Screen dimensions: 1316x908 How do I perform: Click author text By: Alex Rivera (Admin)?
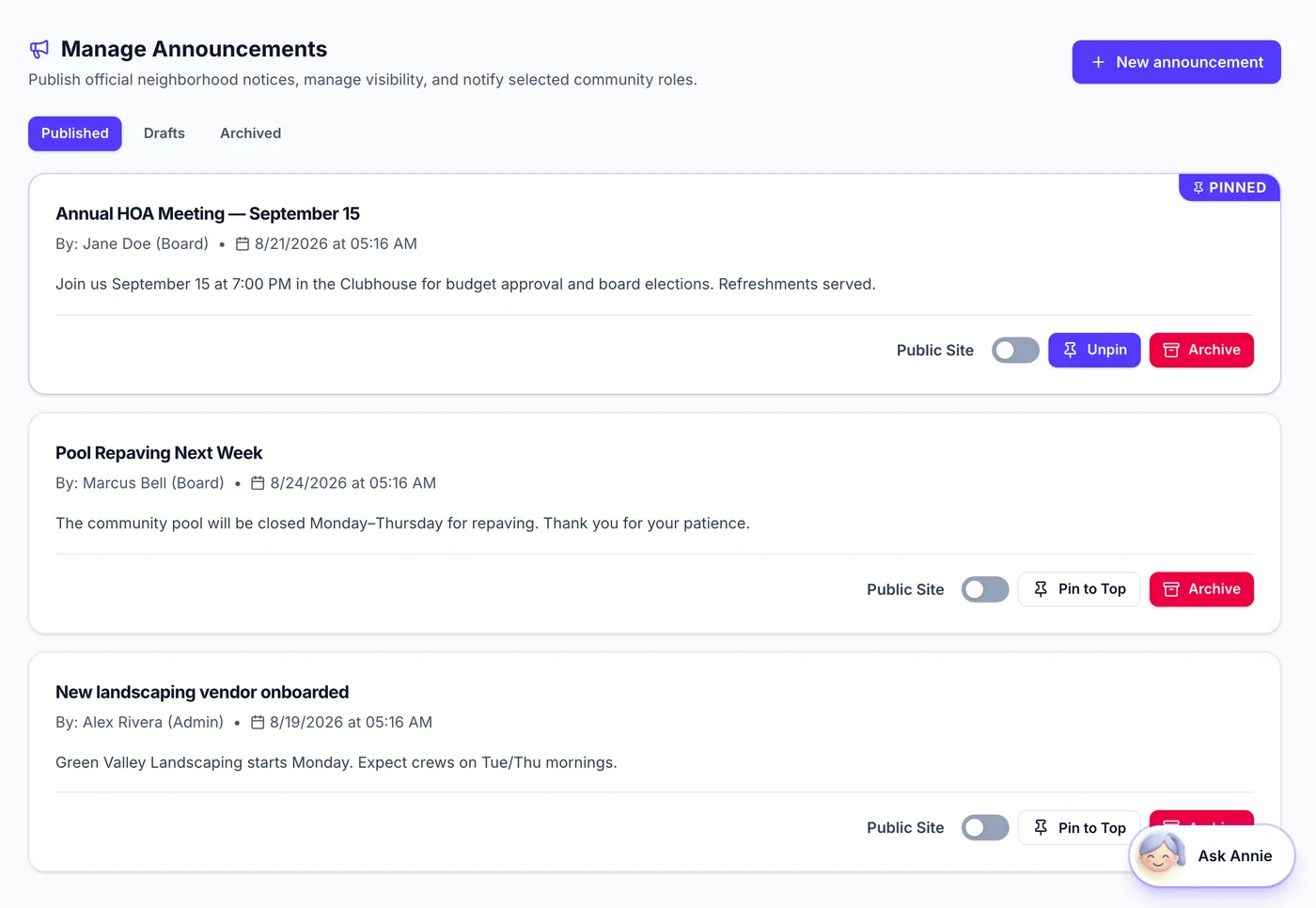(x=139, y=723)
